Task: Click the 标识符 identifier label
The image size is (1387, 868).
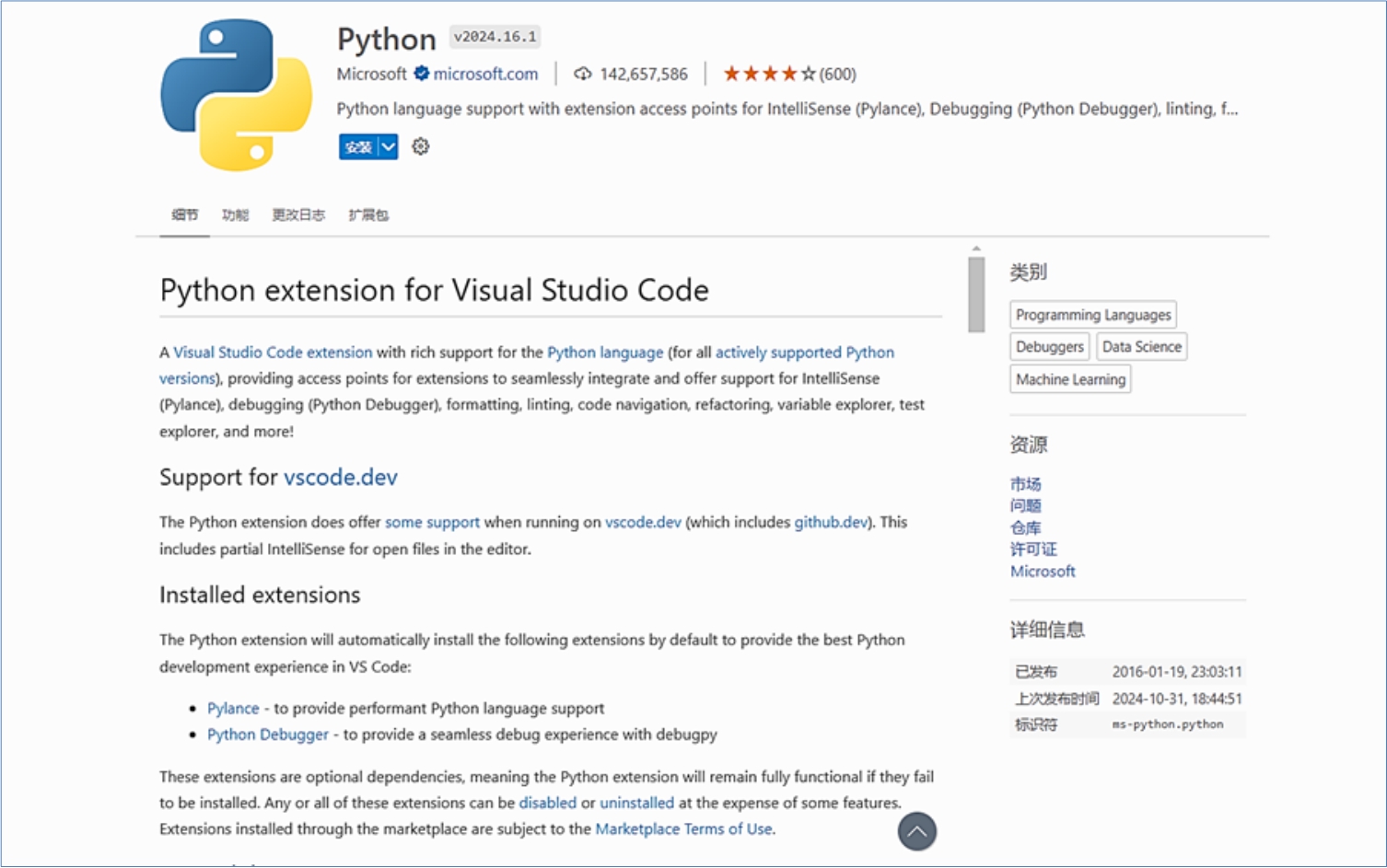Action: click(x=1036, y=724)
